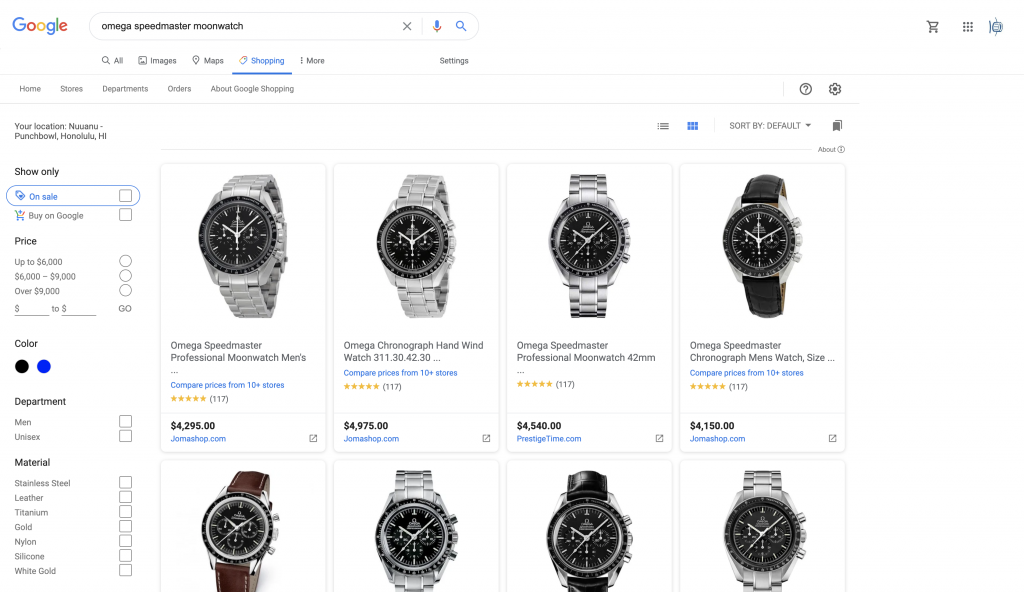Image resolution: width=1024 pixels, height=592 pixels.
Task: Click the About info icon
Action: click(x=841, y=150)
